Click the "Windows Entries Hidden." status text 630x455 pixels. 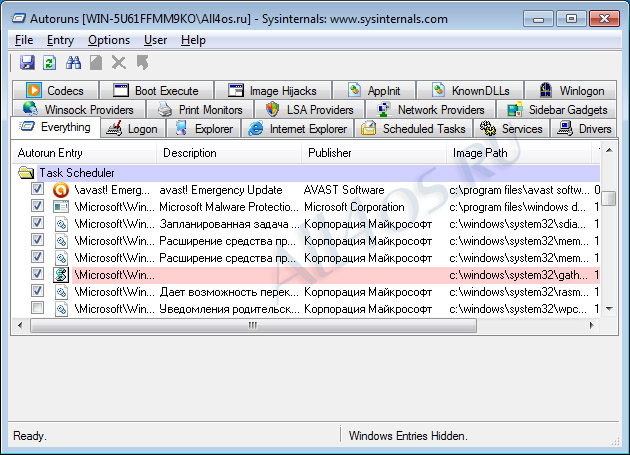point(408,436)
